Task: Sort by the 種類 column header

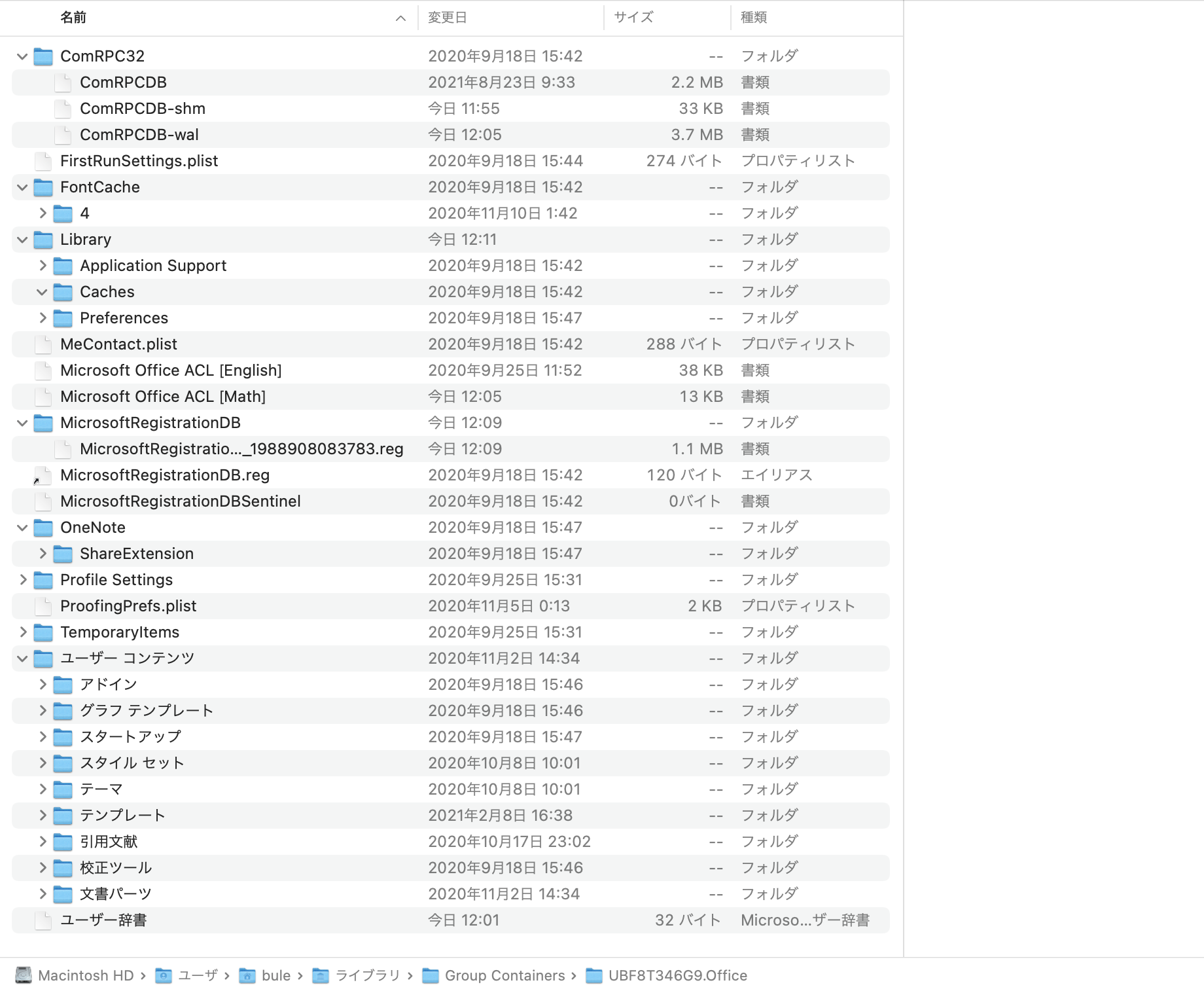Action: tap(754, 18)
